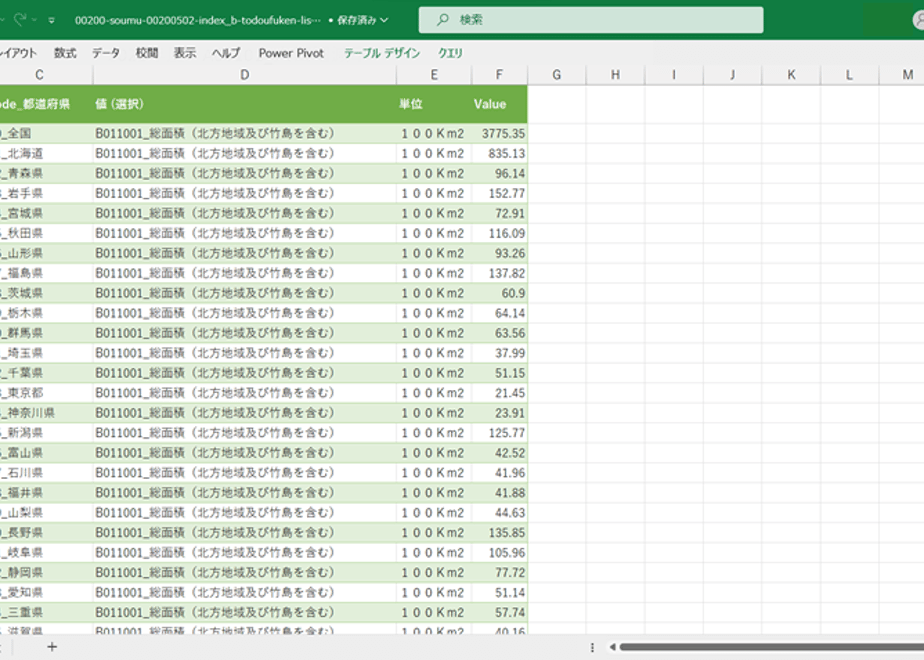This screenshot has width=924, height=660.
Task: Open the 校閲 ribbon tab
Action: [147, 53]
